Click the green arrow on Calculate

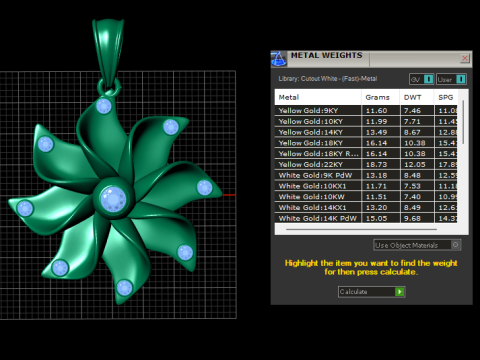(399, 292)
